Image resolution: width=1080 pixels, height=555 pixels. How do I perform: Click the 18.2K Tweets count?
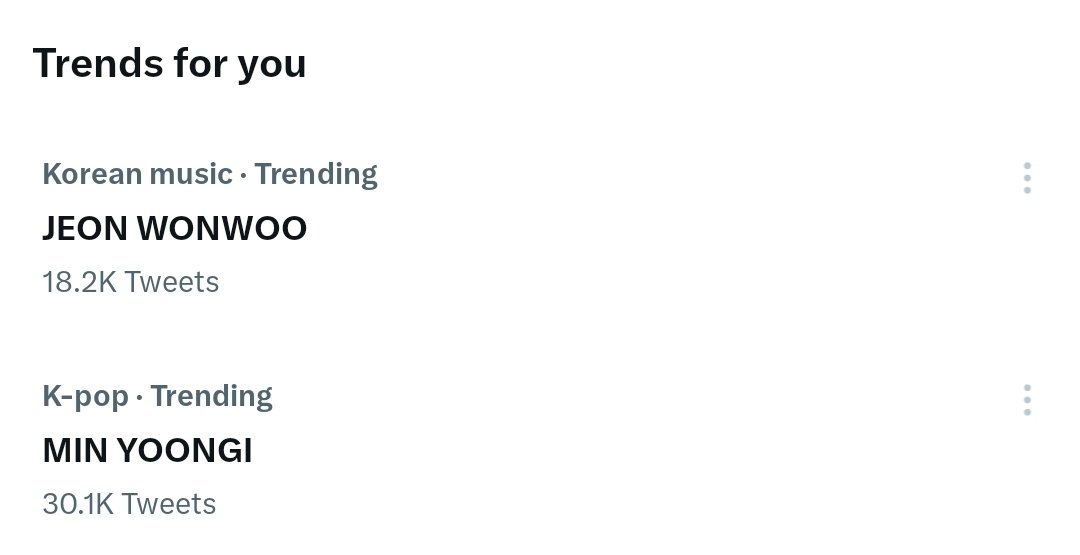click(x=131, y=282)
